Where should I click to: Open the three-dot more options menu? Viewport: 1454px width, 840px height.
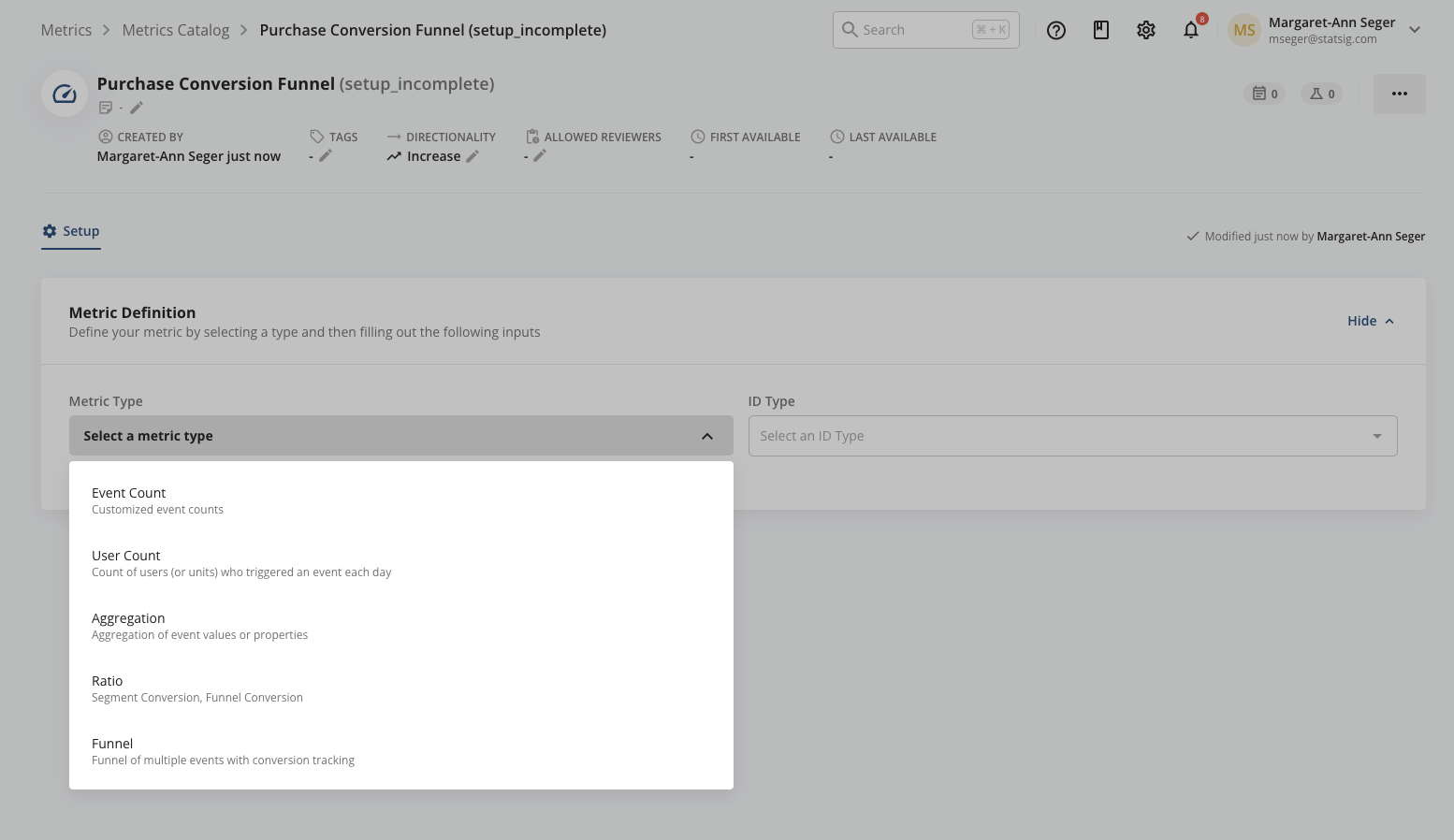[x=1400, y=94]
